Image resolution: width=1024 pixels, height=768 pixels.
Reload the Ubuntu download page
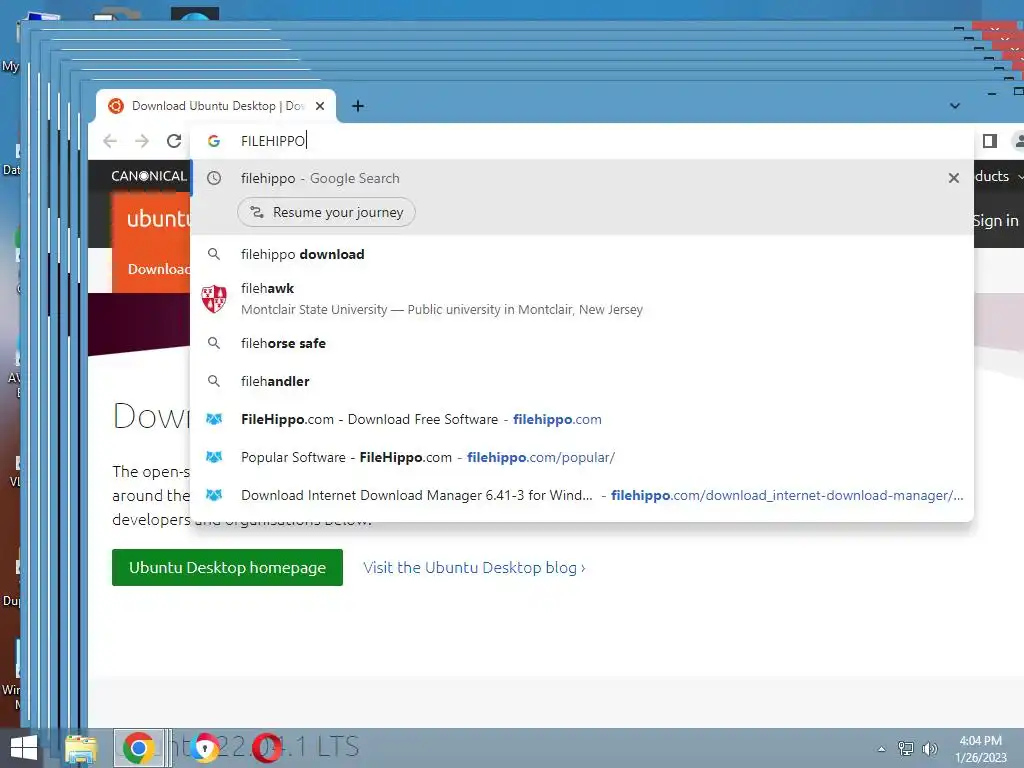(x=174, y=141)
